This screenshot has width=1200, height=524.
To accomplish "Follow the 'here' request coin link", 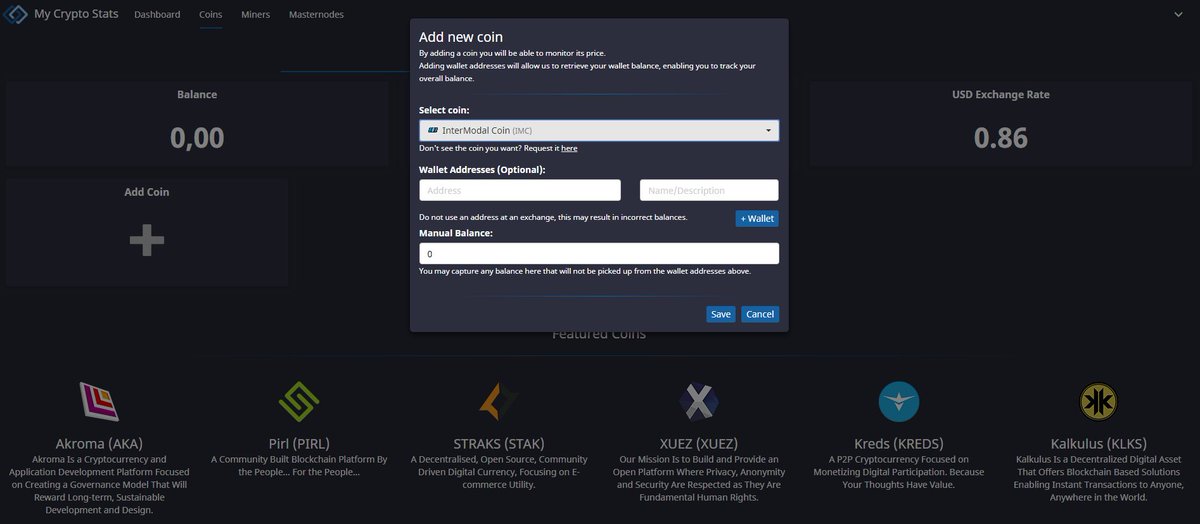I will [x=569, y=148].
